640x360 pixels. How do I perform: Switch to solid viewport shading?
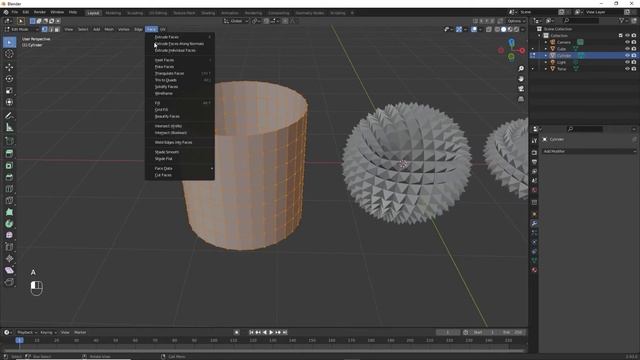tap(504, 29)
